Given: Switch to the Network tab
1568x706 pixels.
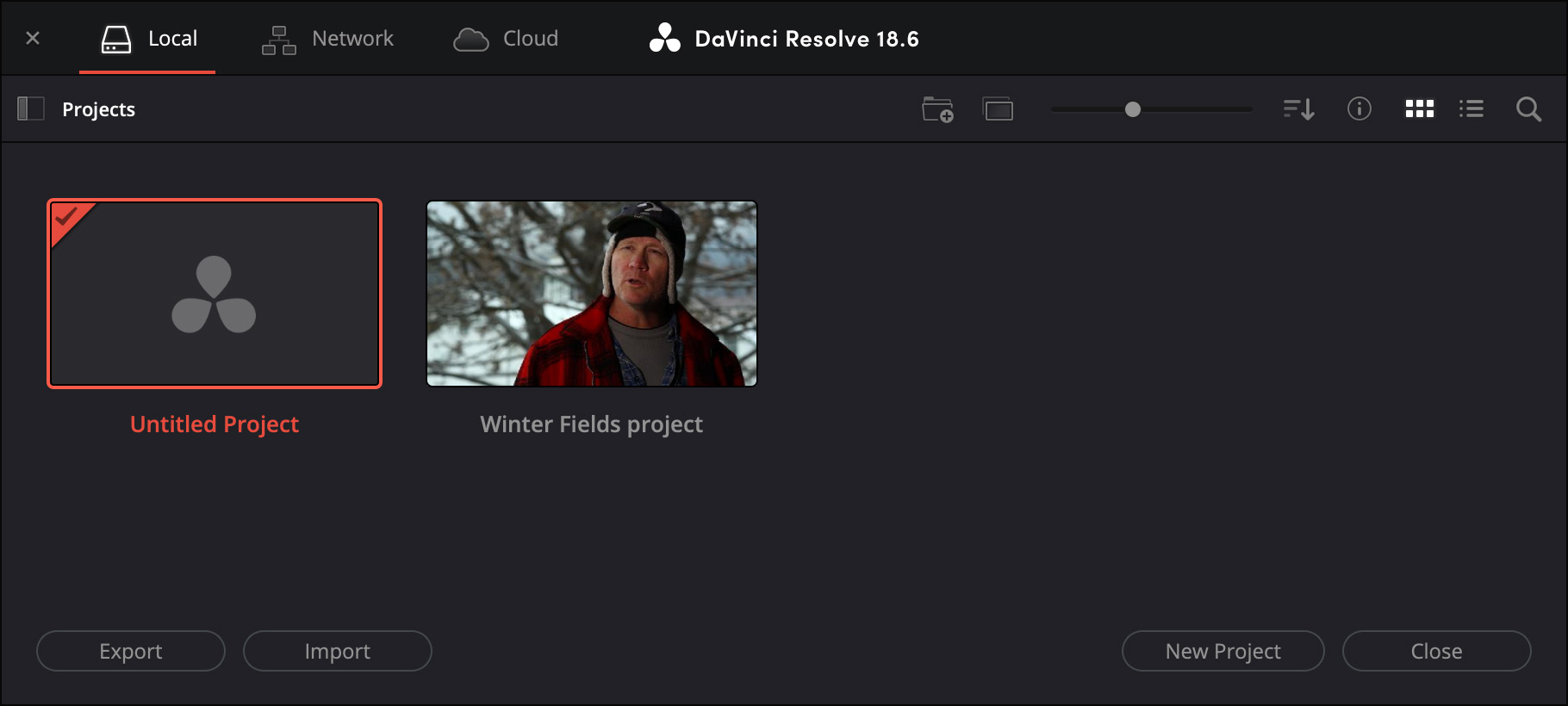Looking at the screenshot, I should [x=327, y=39].
